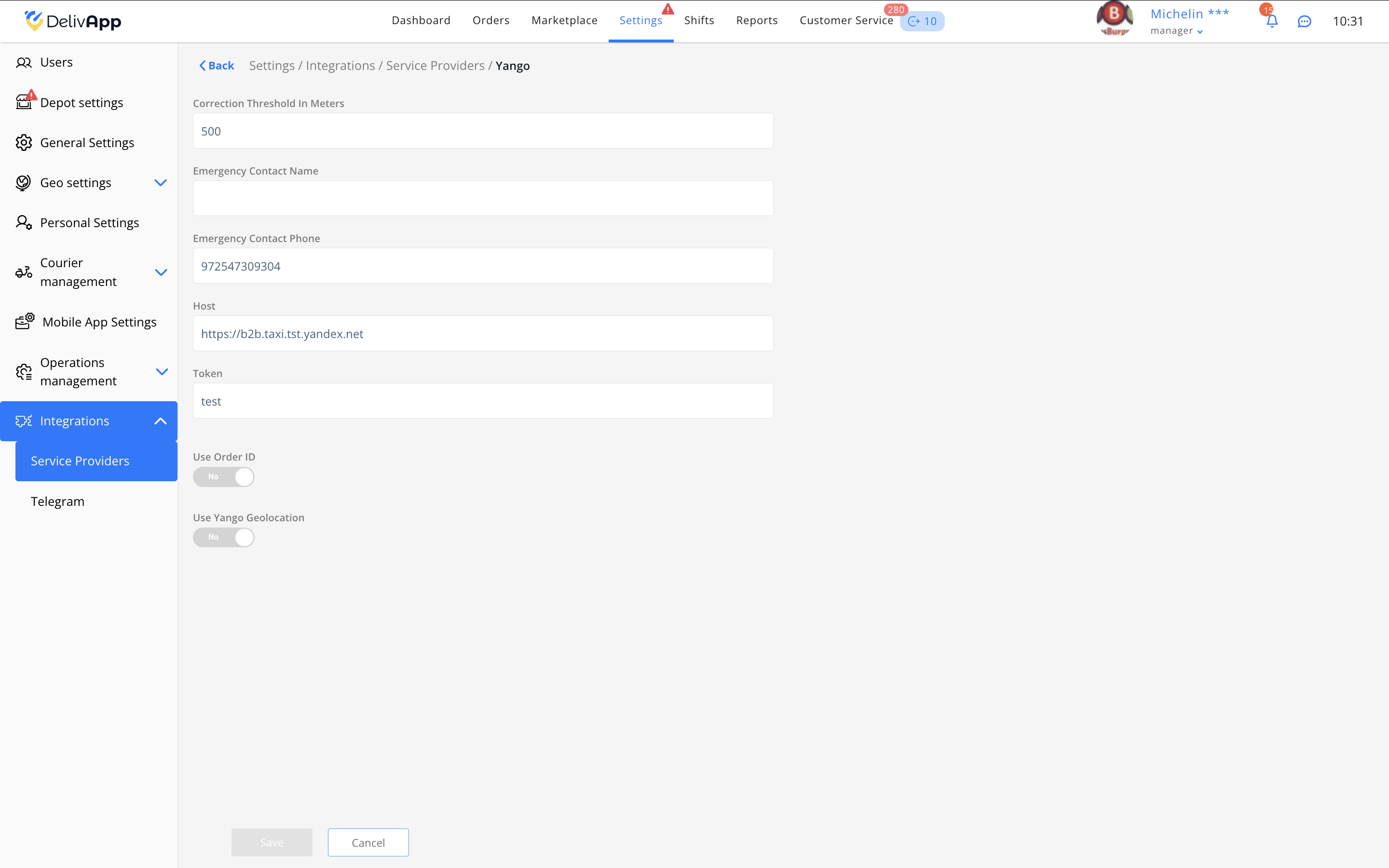Click the General Settings gear icon
Image resolution: width=1389 pixels, height=868 pixels.
(x=24, y=142)
